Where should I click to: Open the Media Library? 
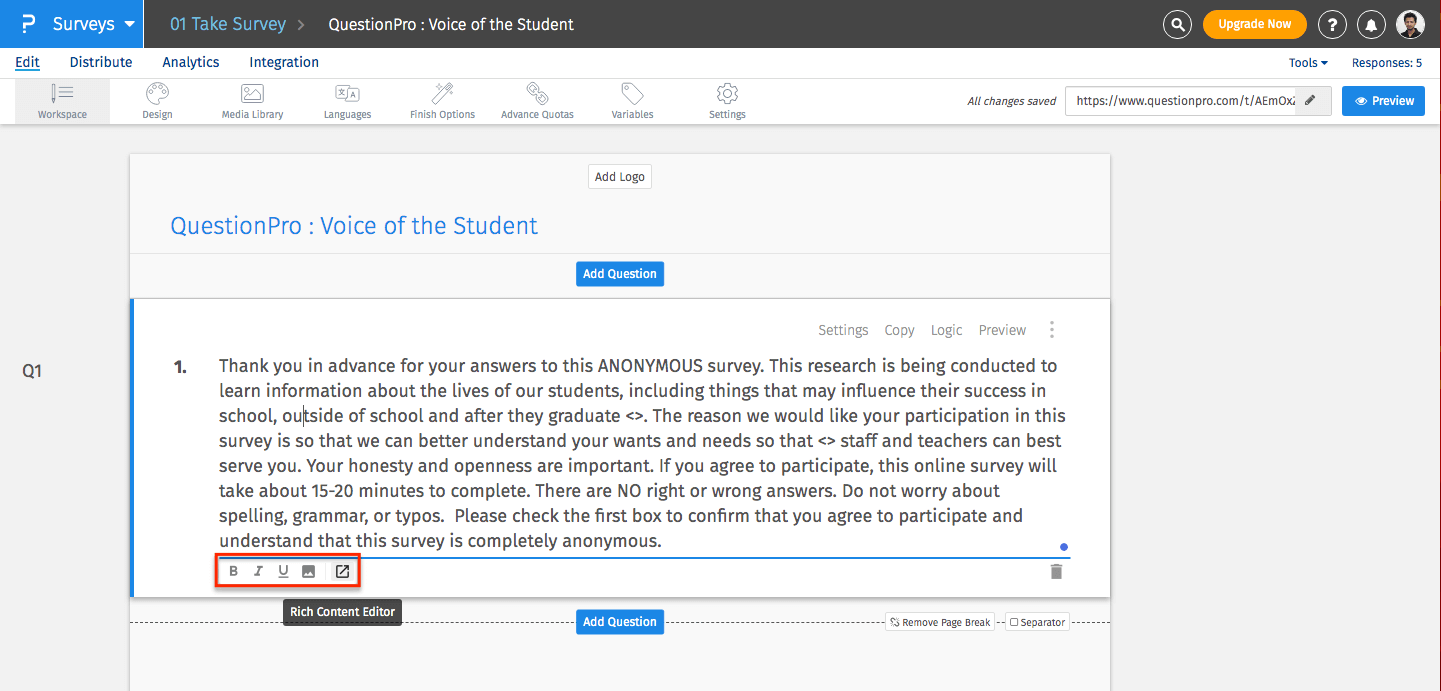click(251, 100)
